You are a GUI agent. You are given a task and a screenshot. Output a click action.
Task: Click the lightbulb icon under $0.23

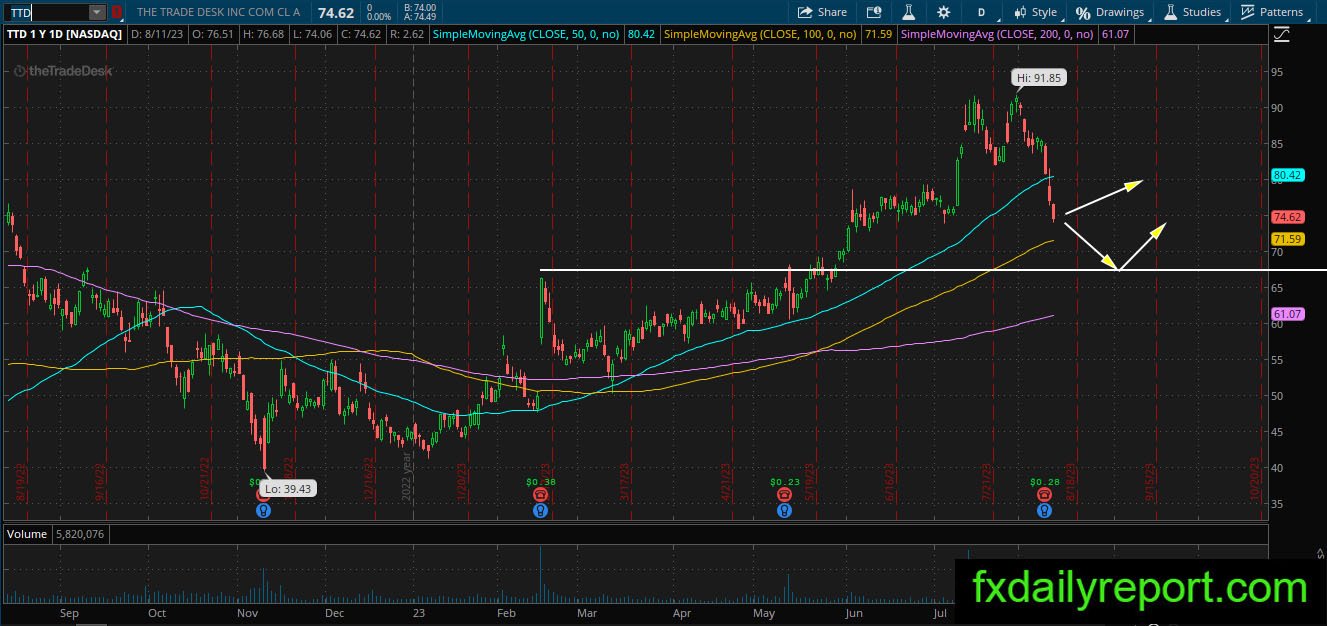tap(784, 510)
